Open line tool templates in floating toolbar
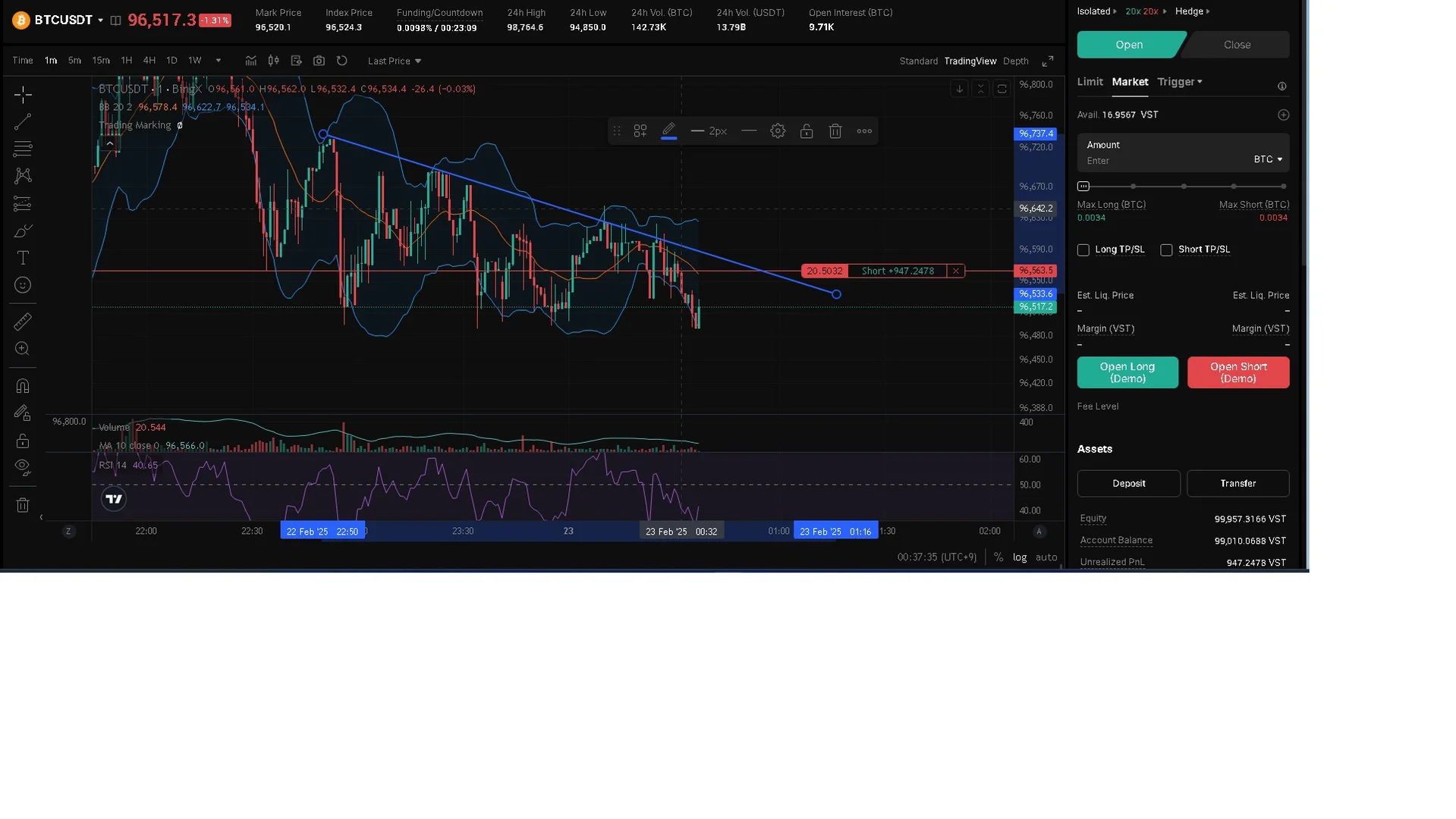This screenshot has height=819, width=1456. click(640, 131)
